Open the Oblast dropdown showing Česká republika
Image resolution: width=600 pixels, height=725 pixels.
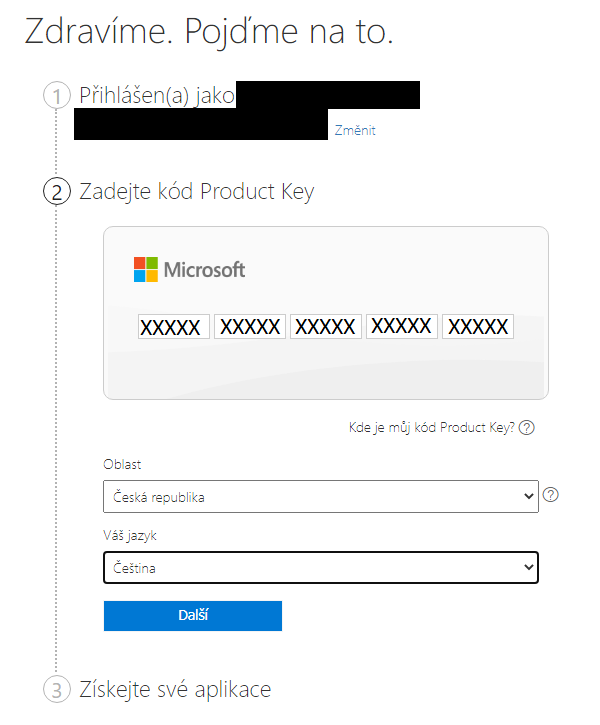(321, 497)
